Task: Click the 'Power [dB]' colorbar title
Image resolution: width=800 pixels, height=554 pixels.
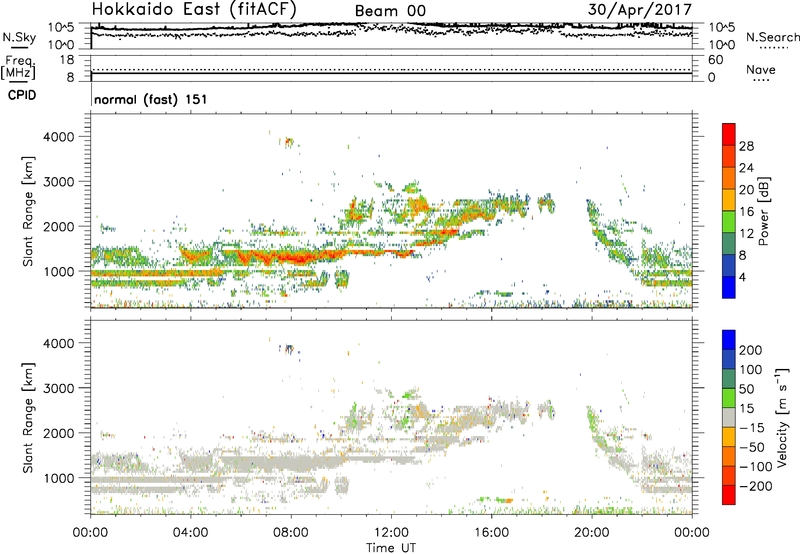Action: [764, 211]
